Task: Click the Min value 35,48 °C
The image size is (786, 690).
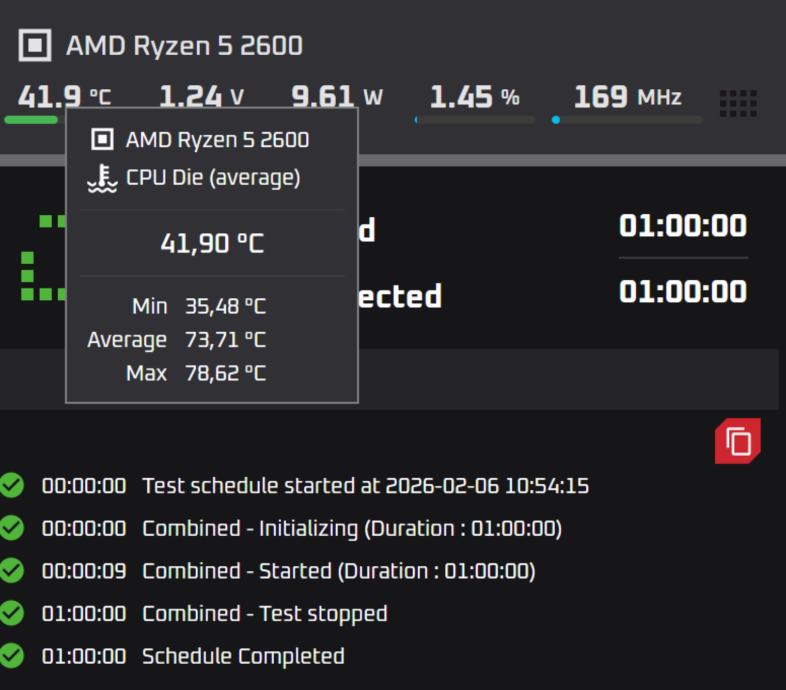Action: (x=226, y=306)
